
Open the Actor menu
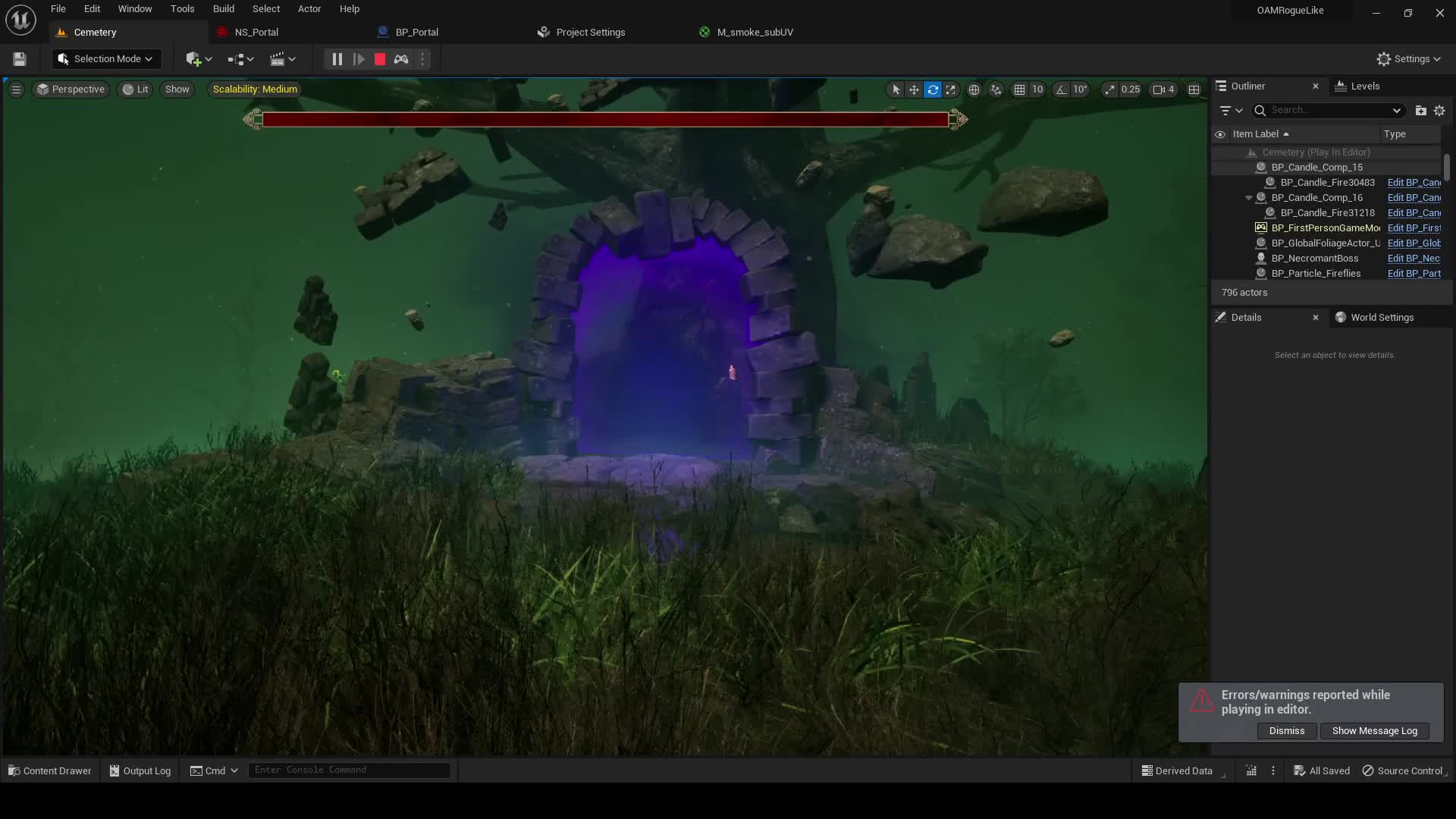click(x=309, y=9)
